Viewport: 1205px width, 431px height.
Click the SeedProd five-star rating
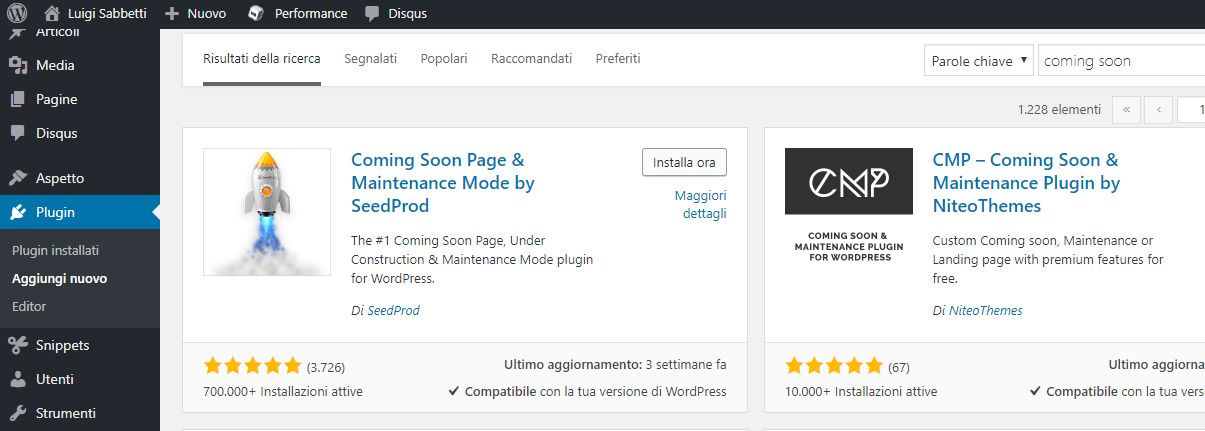(252, 366)
